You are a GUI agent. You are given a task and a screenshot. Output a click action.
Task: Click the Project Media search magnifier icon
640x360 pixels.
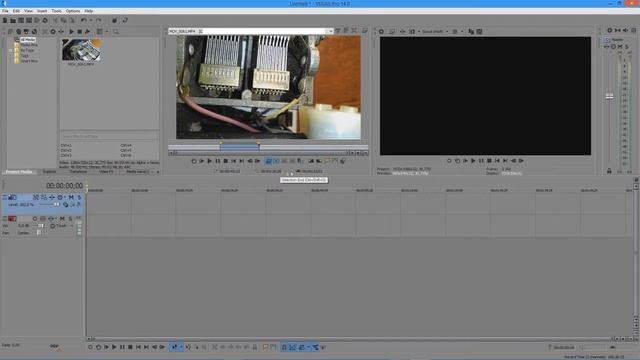[x=116, y=31]
